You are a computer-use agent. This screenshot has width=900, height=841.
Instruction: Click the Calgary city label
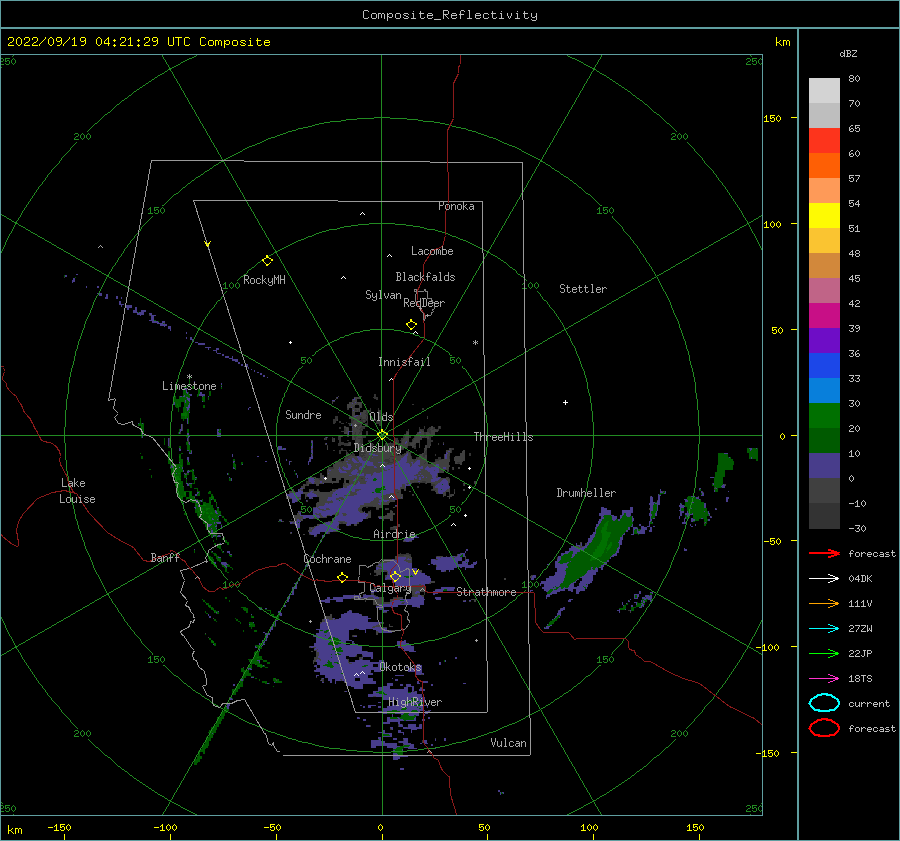[x=390, y=588]
